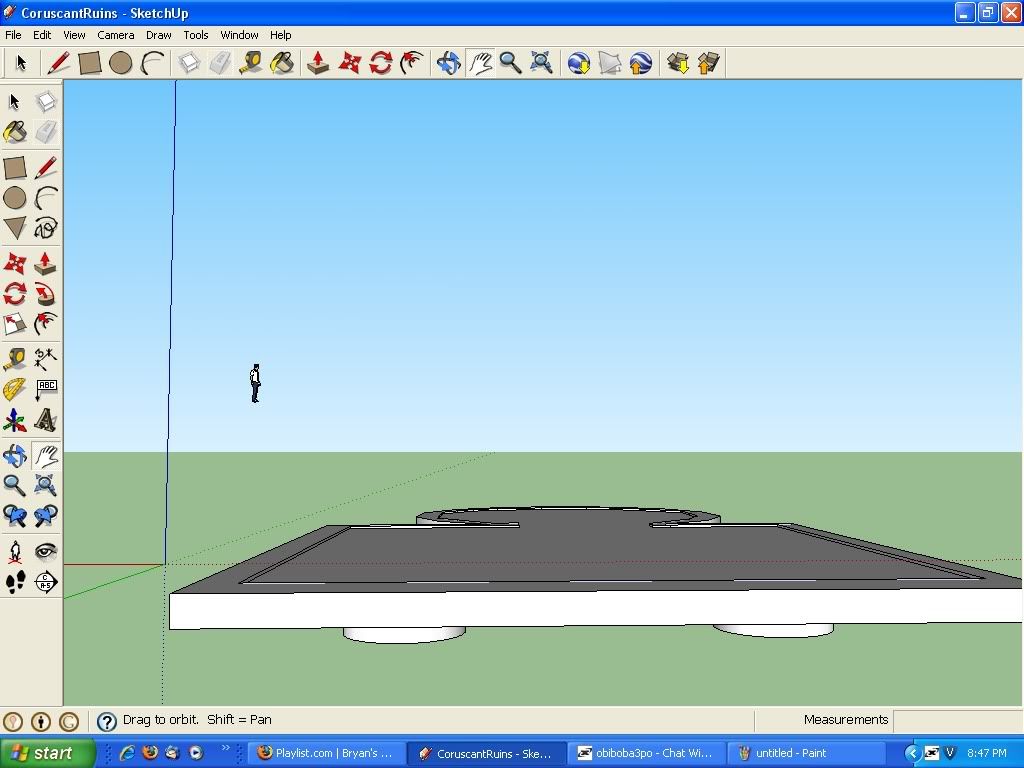The height and width of the screenshot is (768, 1024).
Task: Select the Dimension tool
Action: coord(46,359)
